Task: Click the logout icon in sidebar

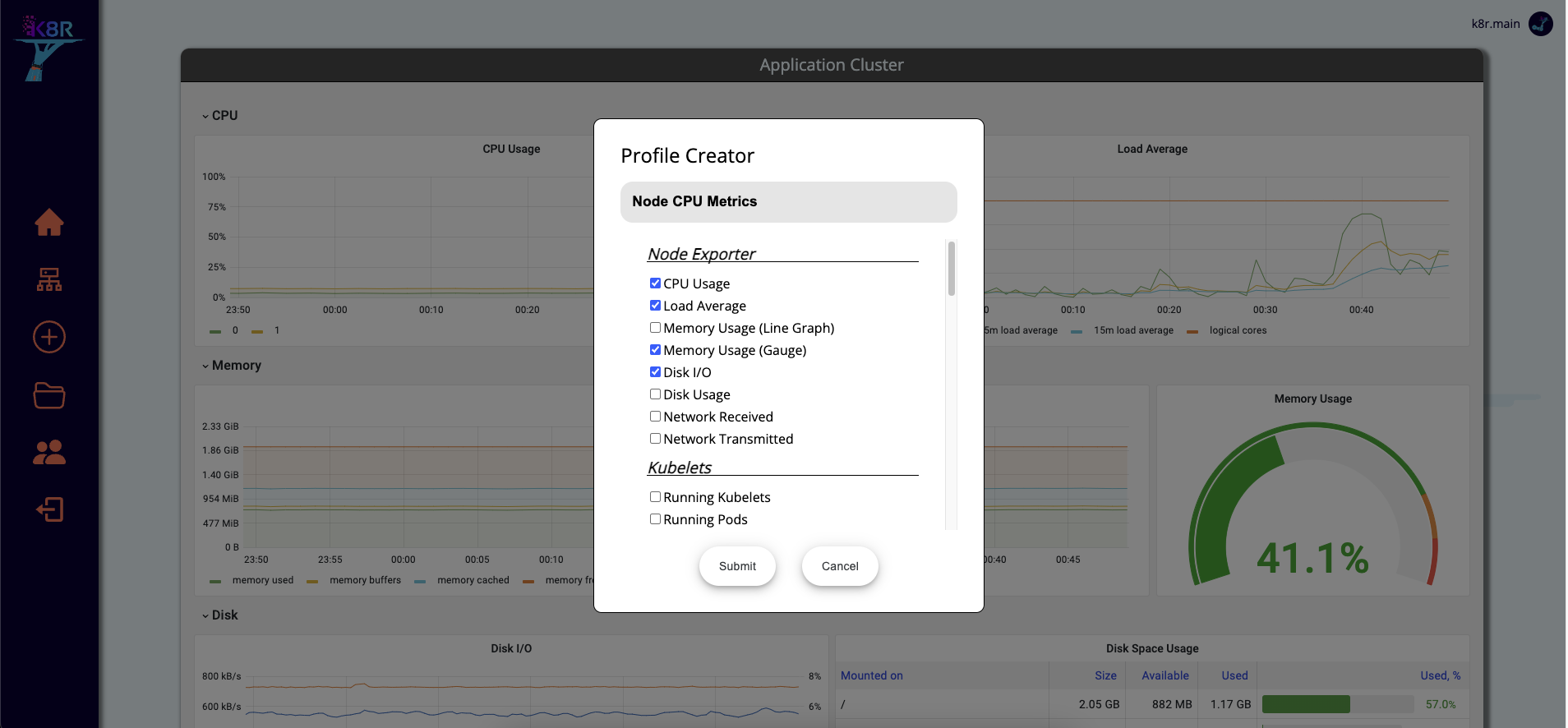Action: click(x=49, y=509)
